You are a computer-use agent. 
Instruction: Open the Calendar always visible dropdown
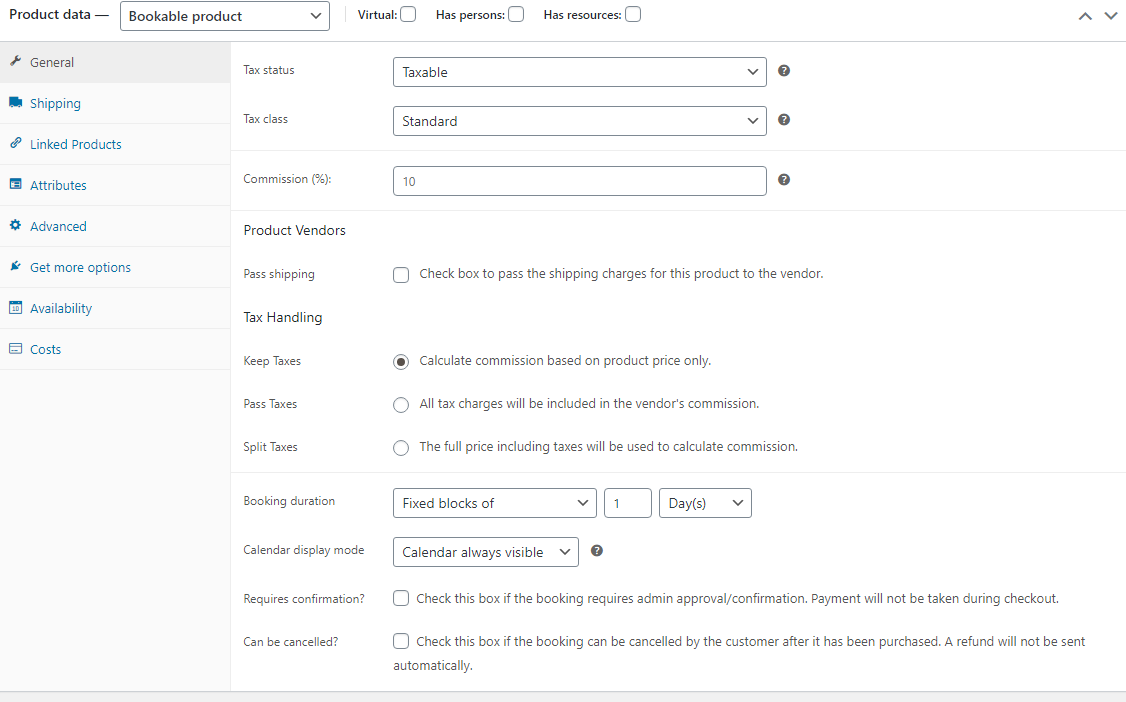point(486,552)
